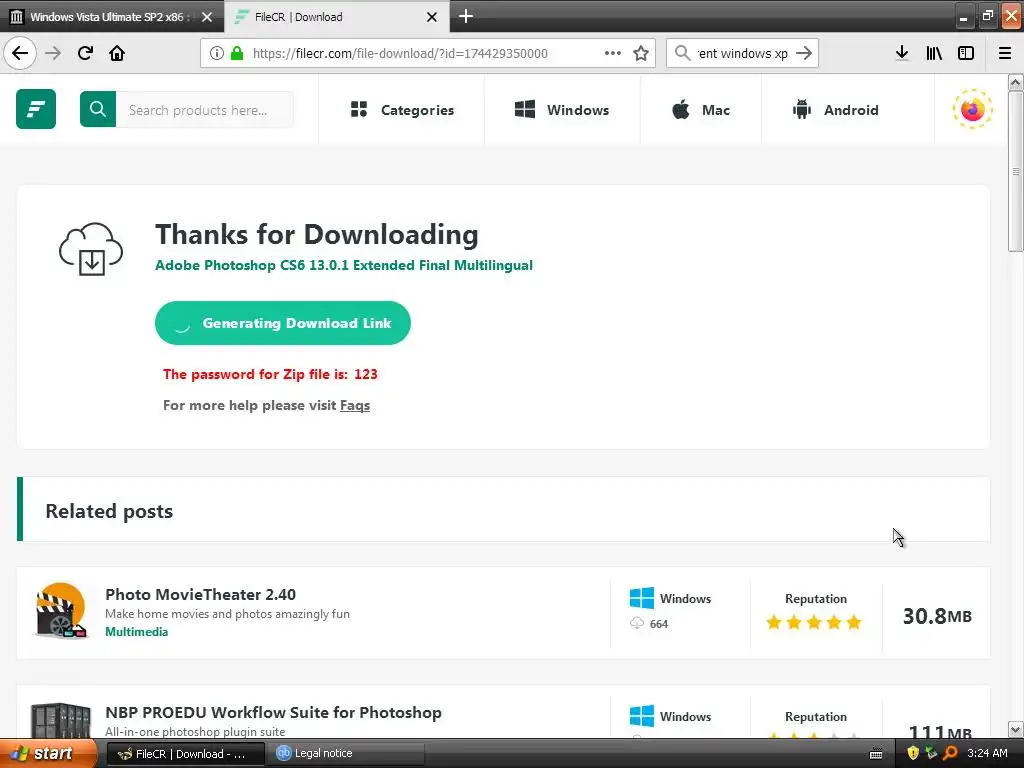The image size is (1024, 768).
Task: Bookmark this page with the star icon
Action: [641, 53]
